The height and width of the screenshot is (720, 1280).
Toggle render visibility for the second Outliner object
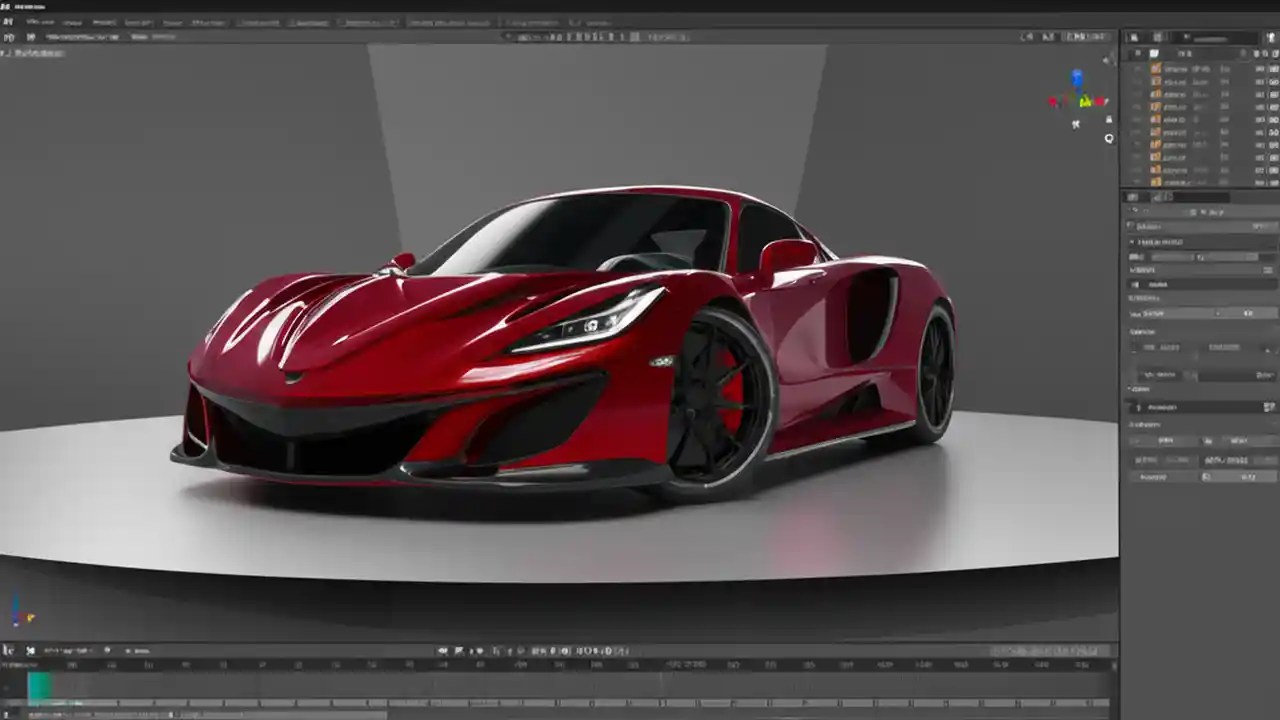coord(1271,81)
